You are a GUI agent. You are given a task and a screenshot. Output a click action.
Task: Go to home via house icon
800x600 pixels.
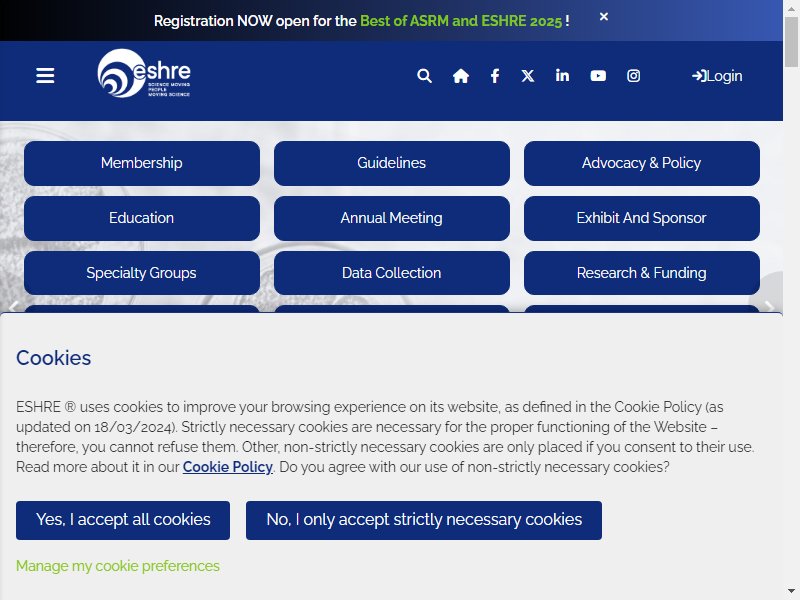pyautogui.click(x=461, y=76)
